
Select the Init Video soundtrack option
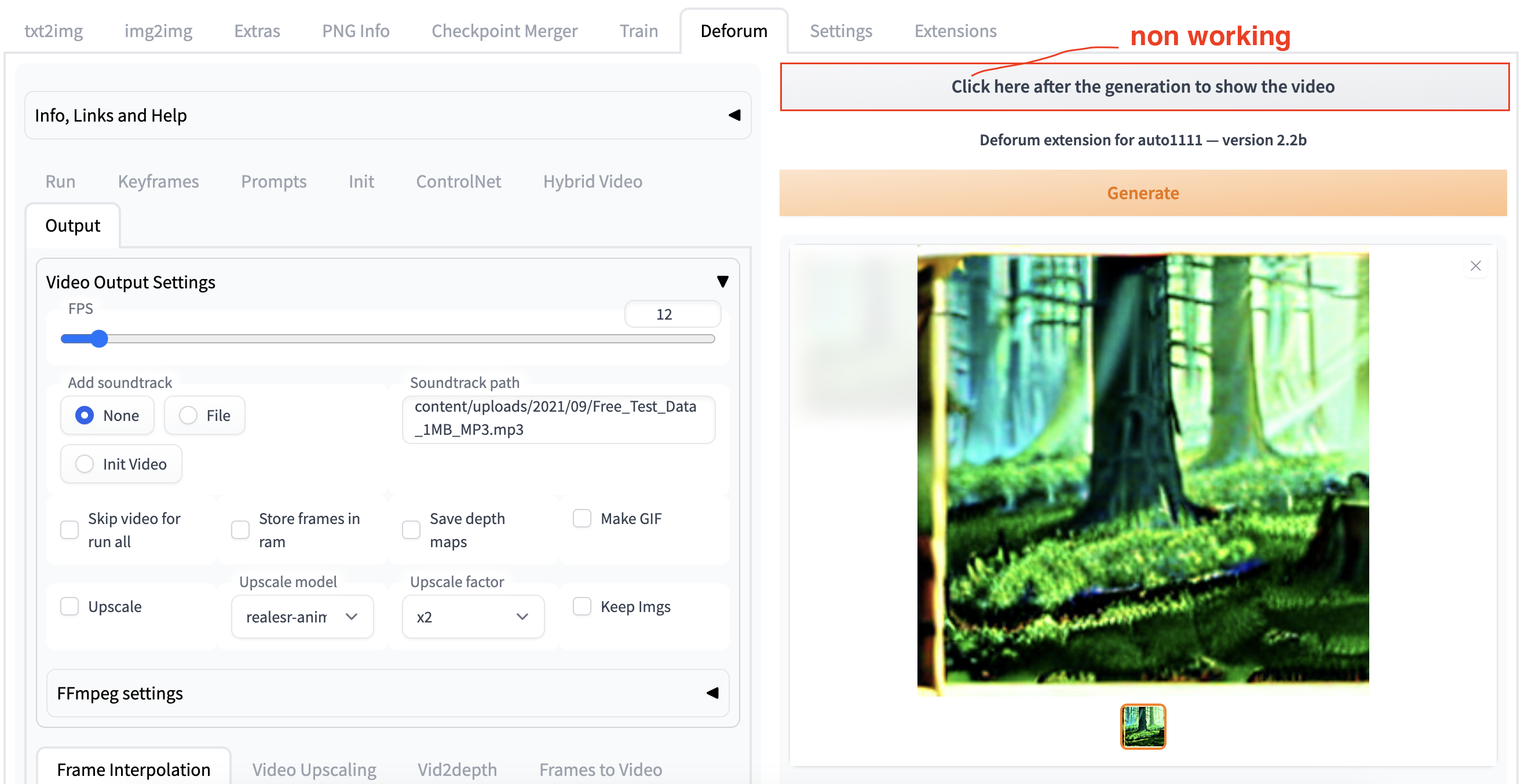click(x=121, y=464)
